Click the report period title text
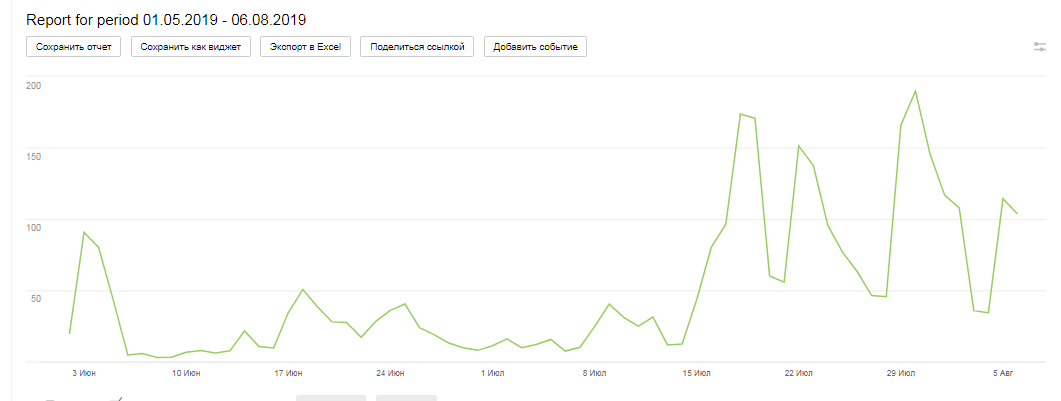Screen dimensions: 1061x401 point(166,19)
